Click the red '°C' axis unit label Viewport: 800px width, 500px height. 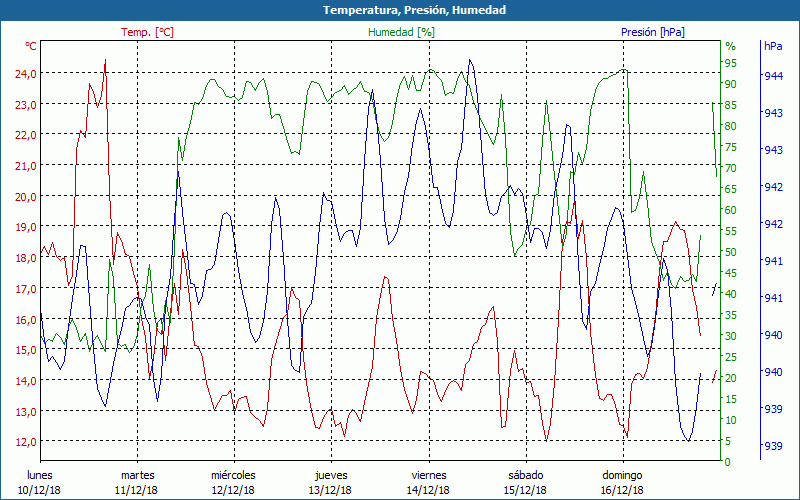coord(31,46)
